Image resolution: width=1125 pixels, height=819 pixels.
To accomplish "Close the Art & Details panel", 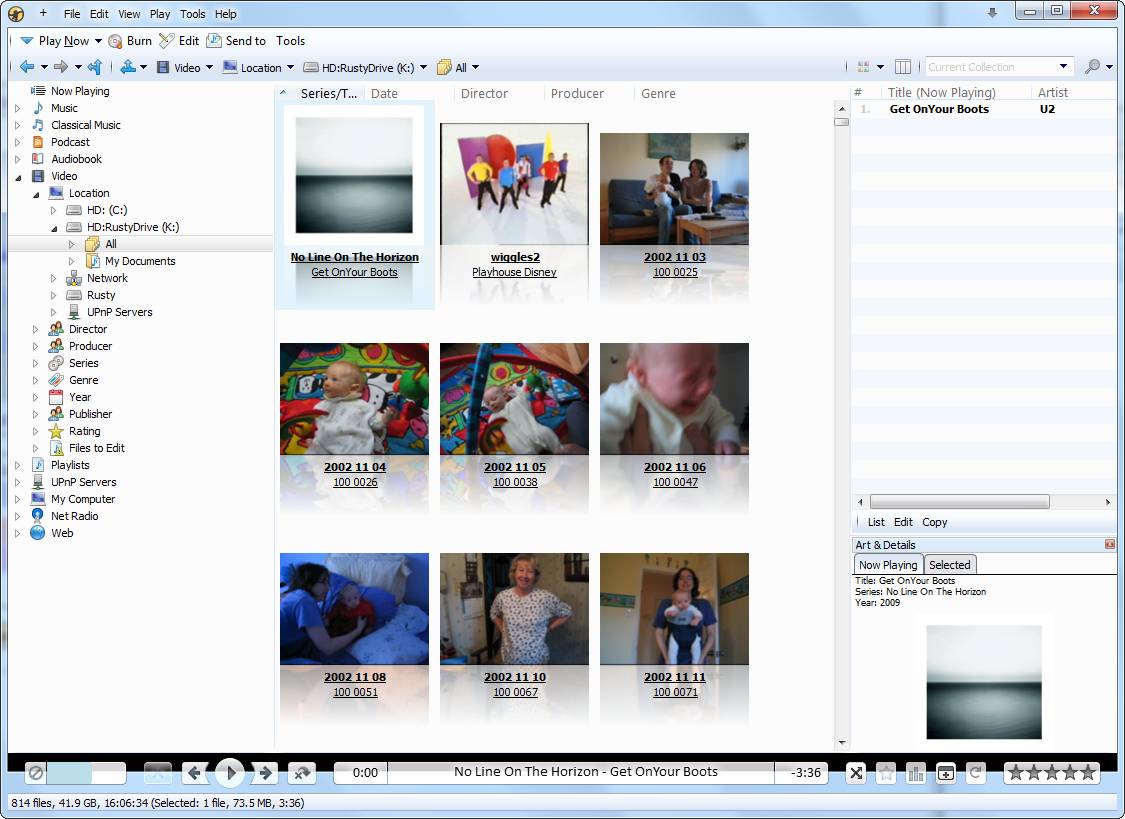I will click(1109, 544).
